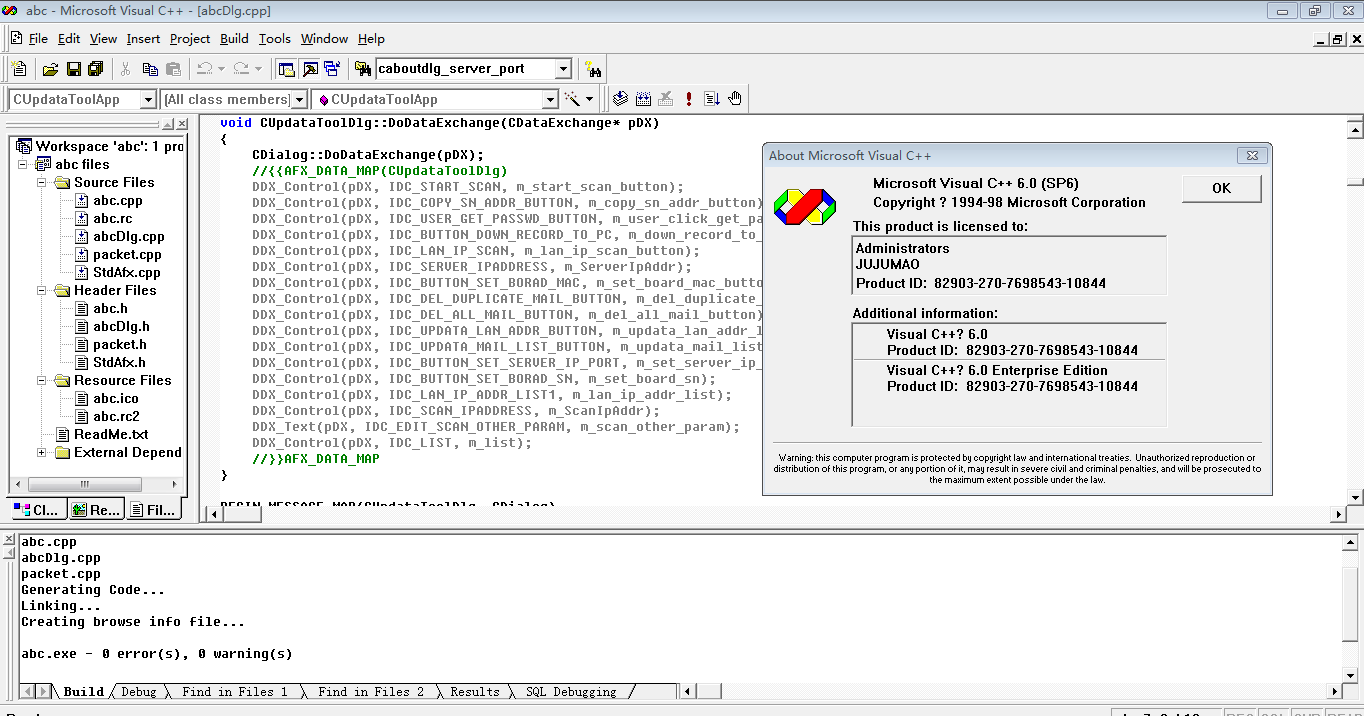Screen dimensions: 1364x716
Task: Click the Save All toolbar icon
Action: [x=96, y=69]
